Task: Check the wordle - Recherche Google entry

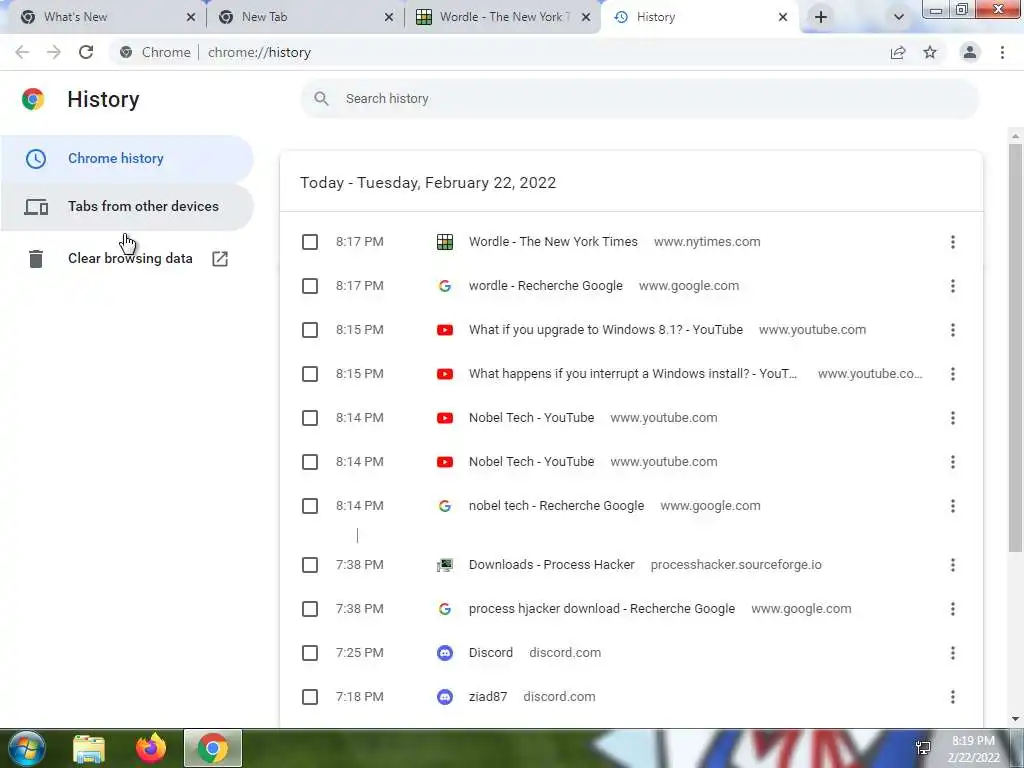Action: click(x=310, y=286)
